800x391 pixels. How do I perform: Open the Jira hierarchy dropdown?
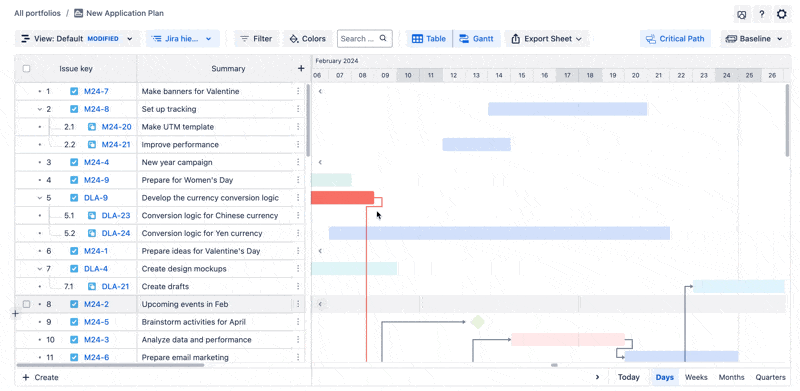click(x=183, y=39)
